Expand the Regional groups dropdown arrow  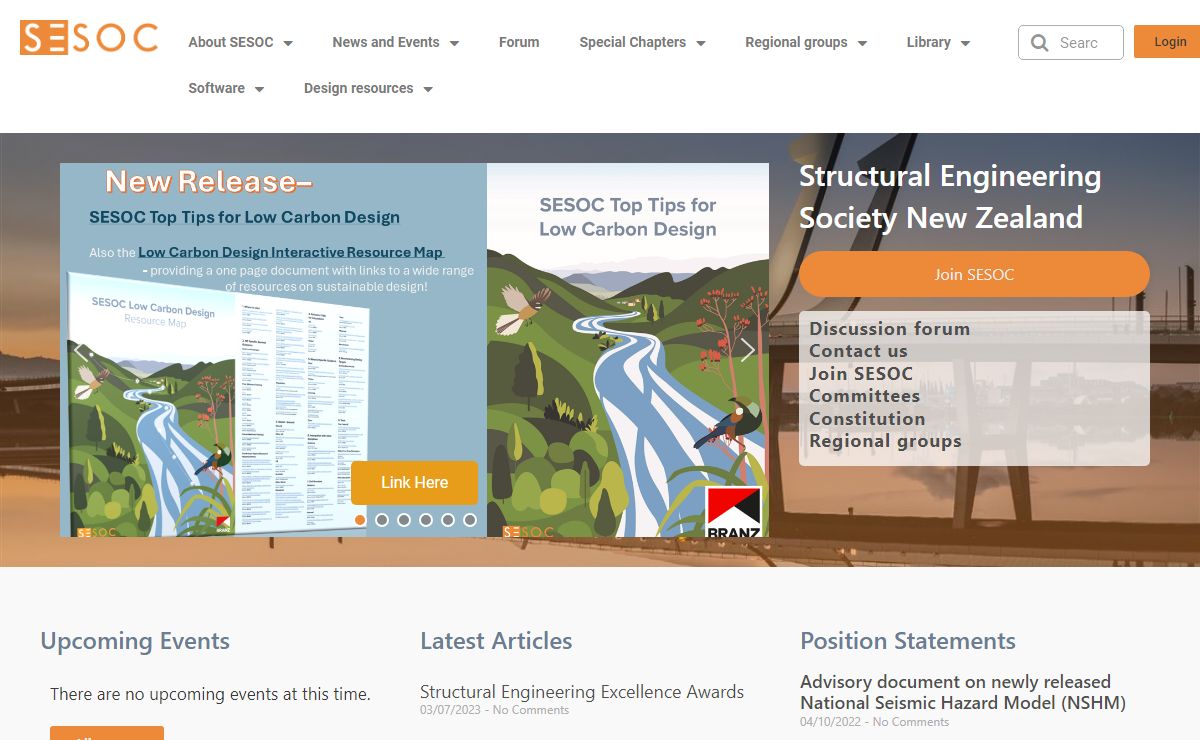tap(862, 43)
